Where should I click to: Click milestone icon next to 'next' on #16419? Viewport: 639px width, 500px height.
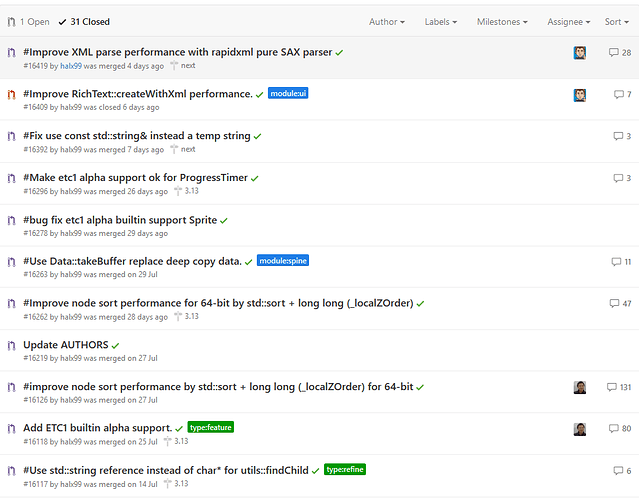coord(173,66)
